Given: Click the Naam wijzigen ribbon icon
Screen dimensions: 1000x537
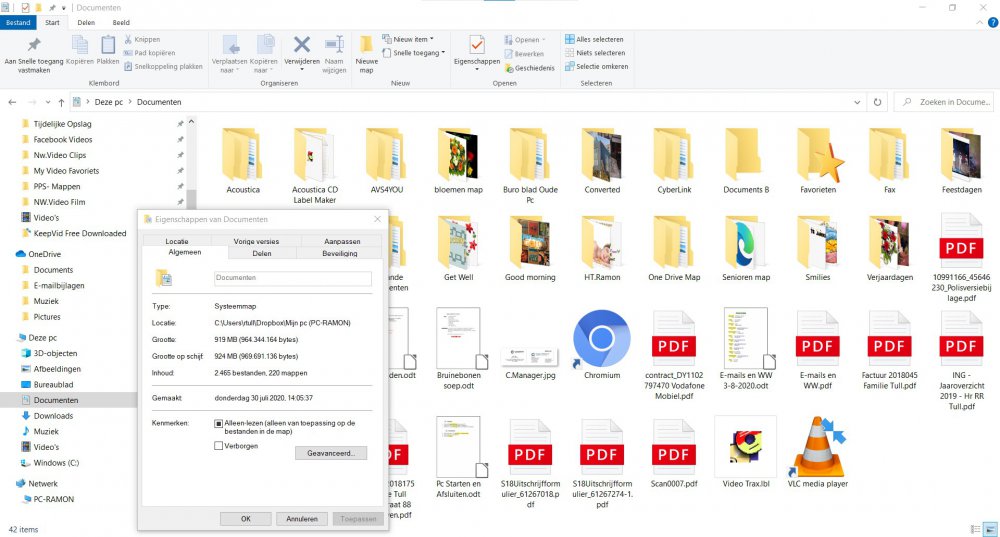Looking at the screenshot, I should (x=334, y=52).
